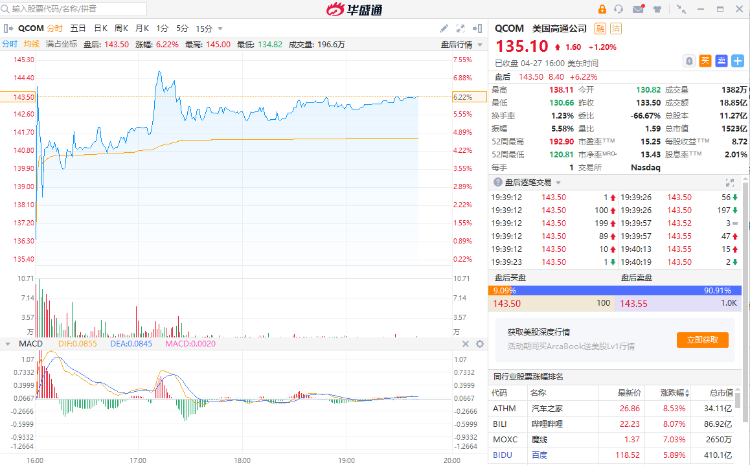This screenshot has height=465, width=750.
Task: Click the search magnifier icon
Action: [x=5, y=9]
